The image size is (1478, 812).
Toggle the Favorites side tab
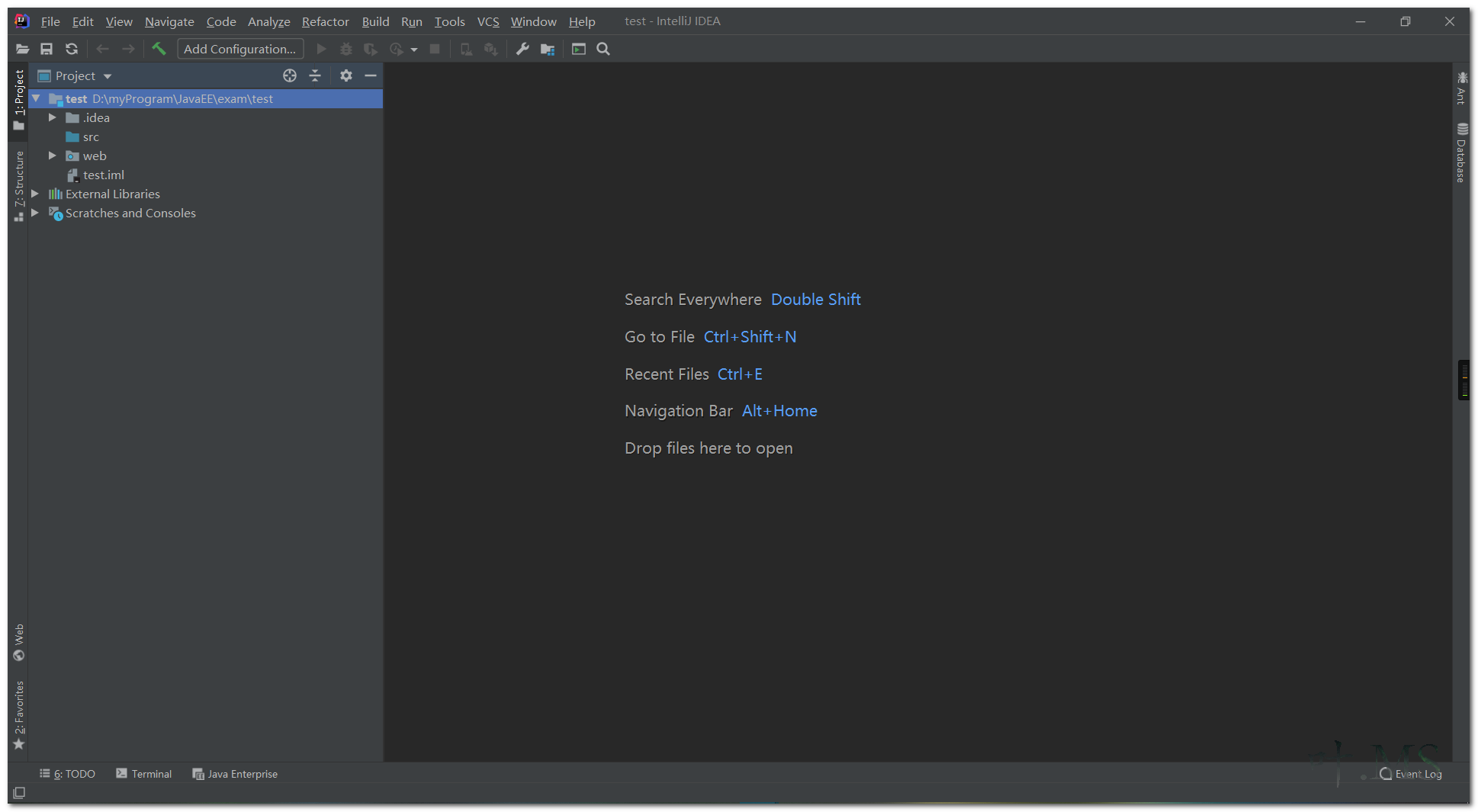tap(19, 715)
